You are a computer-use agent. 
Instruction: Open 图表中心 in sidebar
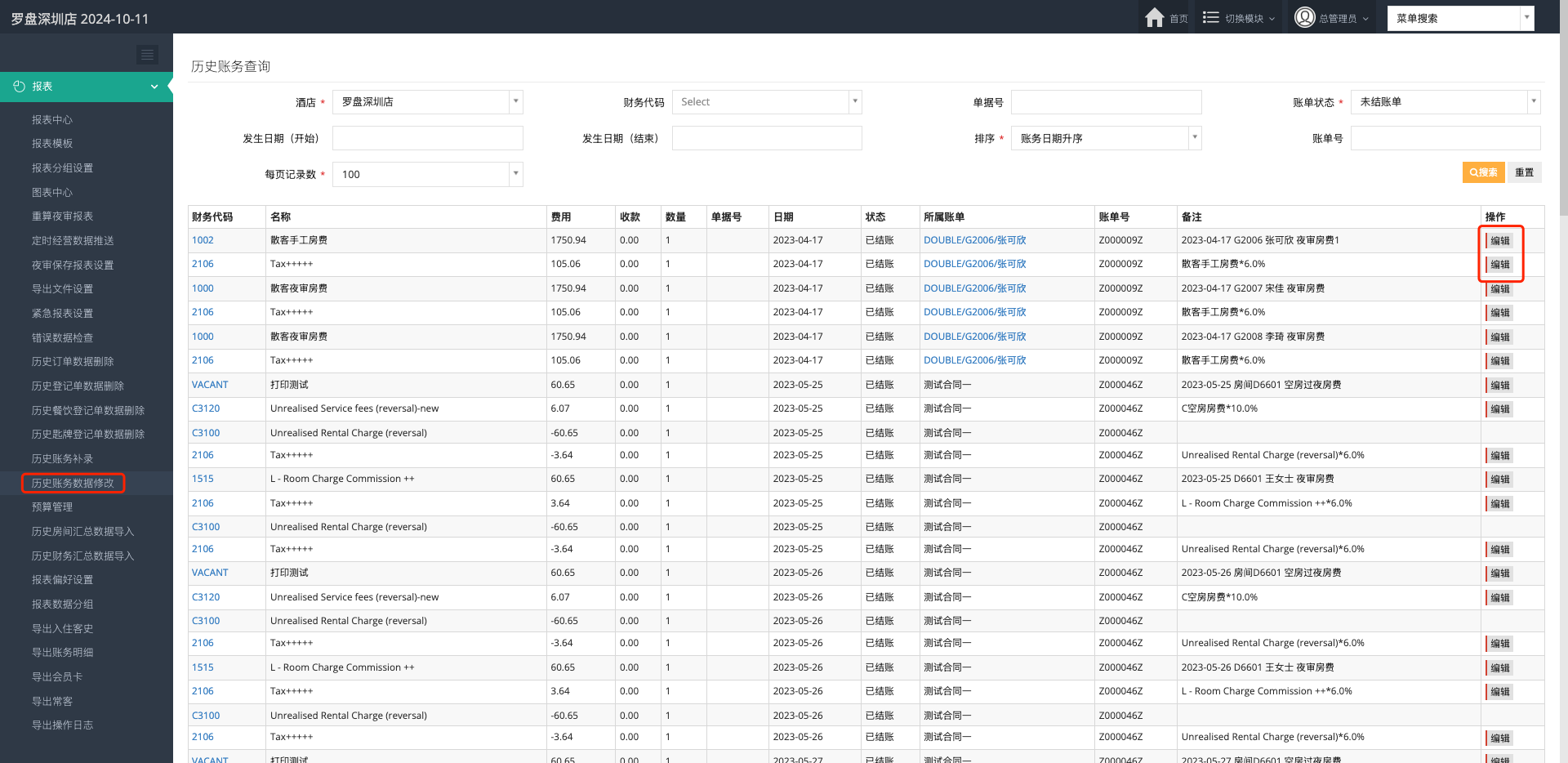coord(52,193)
